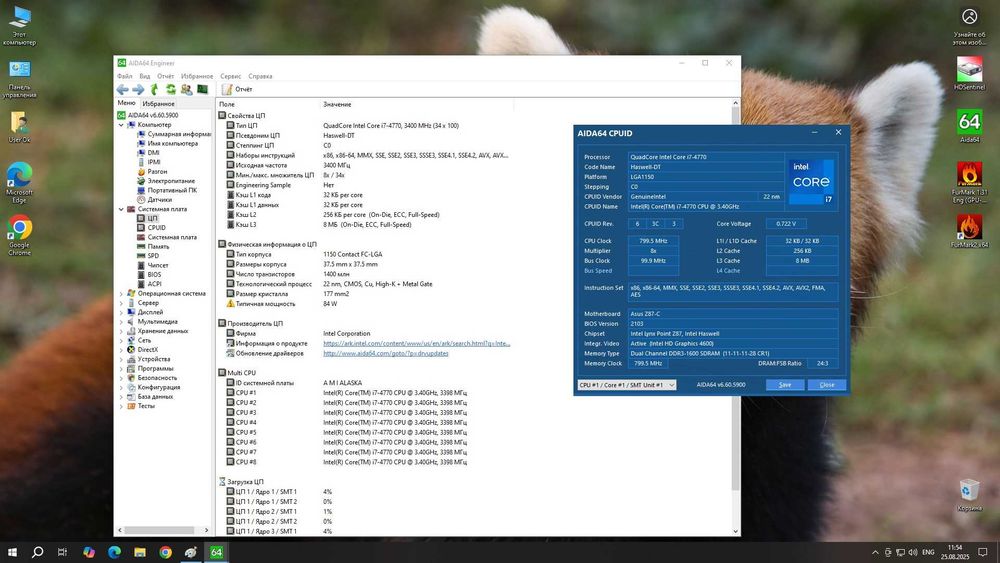Switch to the Избранное sidebar tab
This screenshot has width=1000, height=563.
click(x=158, y=103)
